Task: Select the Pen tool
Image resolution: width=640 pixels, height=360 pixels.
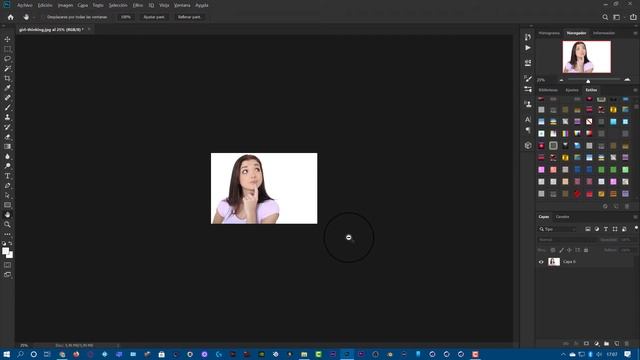Action: 7,186
